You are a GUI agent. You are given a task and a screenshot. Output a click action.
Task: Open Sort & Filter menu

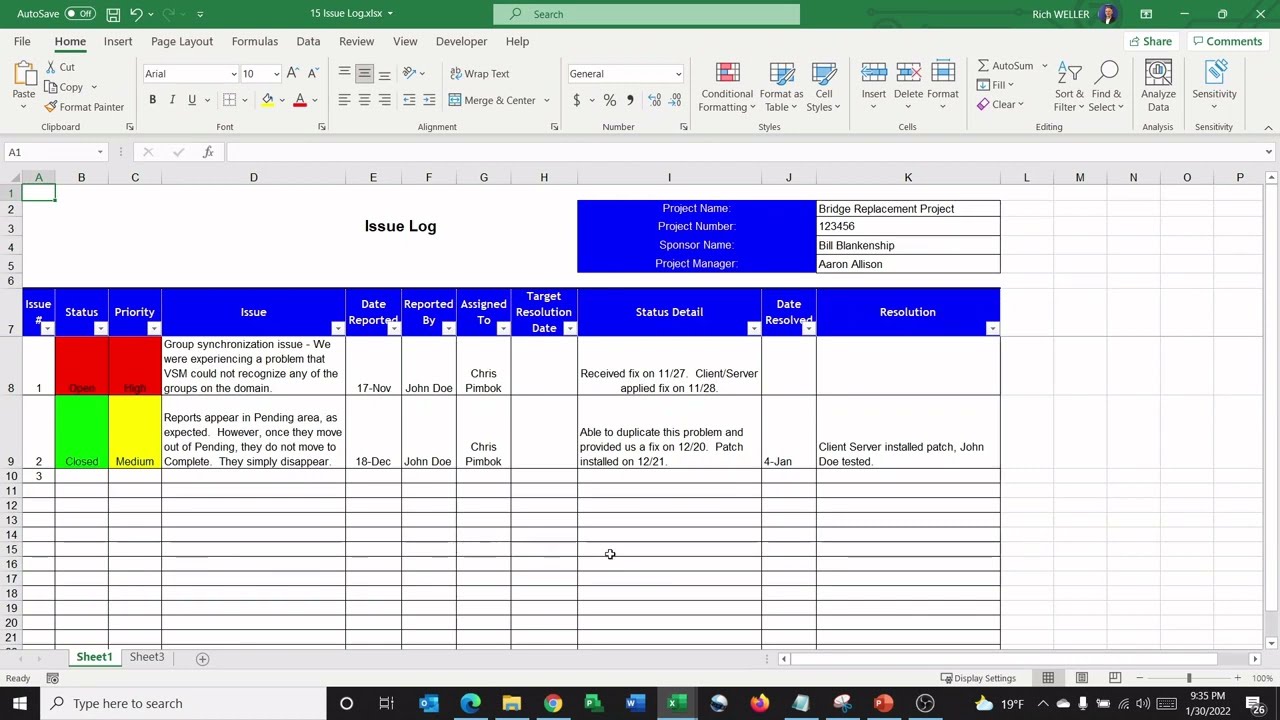pos(1069,88)
